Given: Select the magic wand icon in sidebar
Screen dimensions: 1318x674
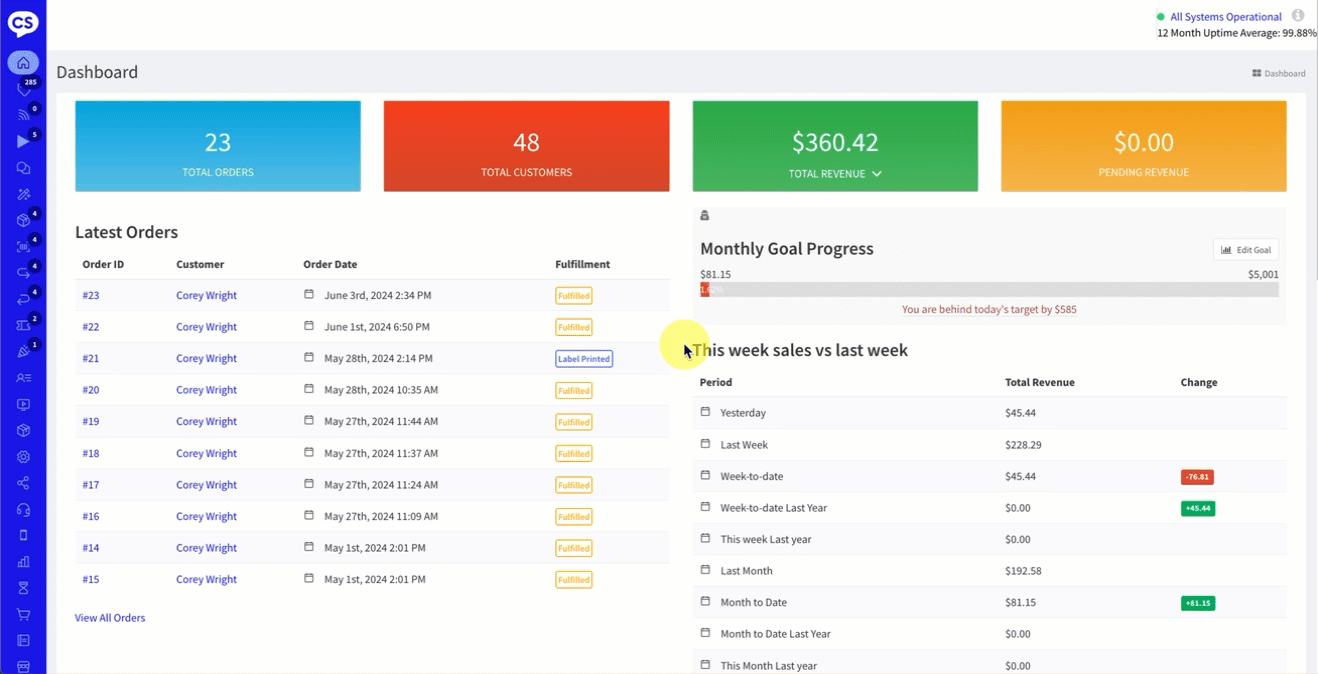Looking at the screenshot, I should [23, 194].
